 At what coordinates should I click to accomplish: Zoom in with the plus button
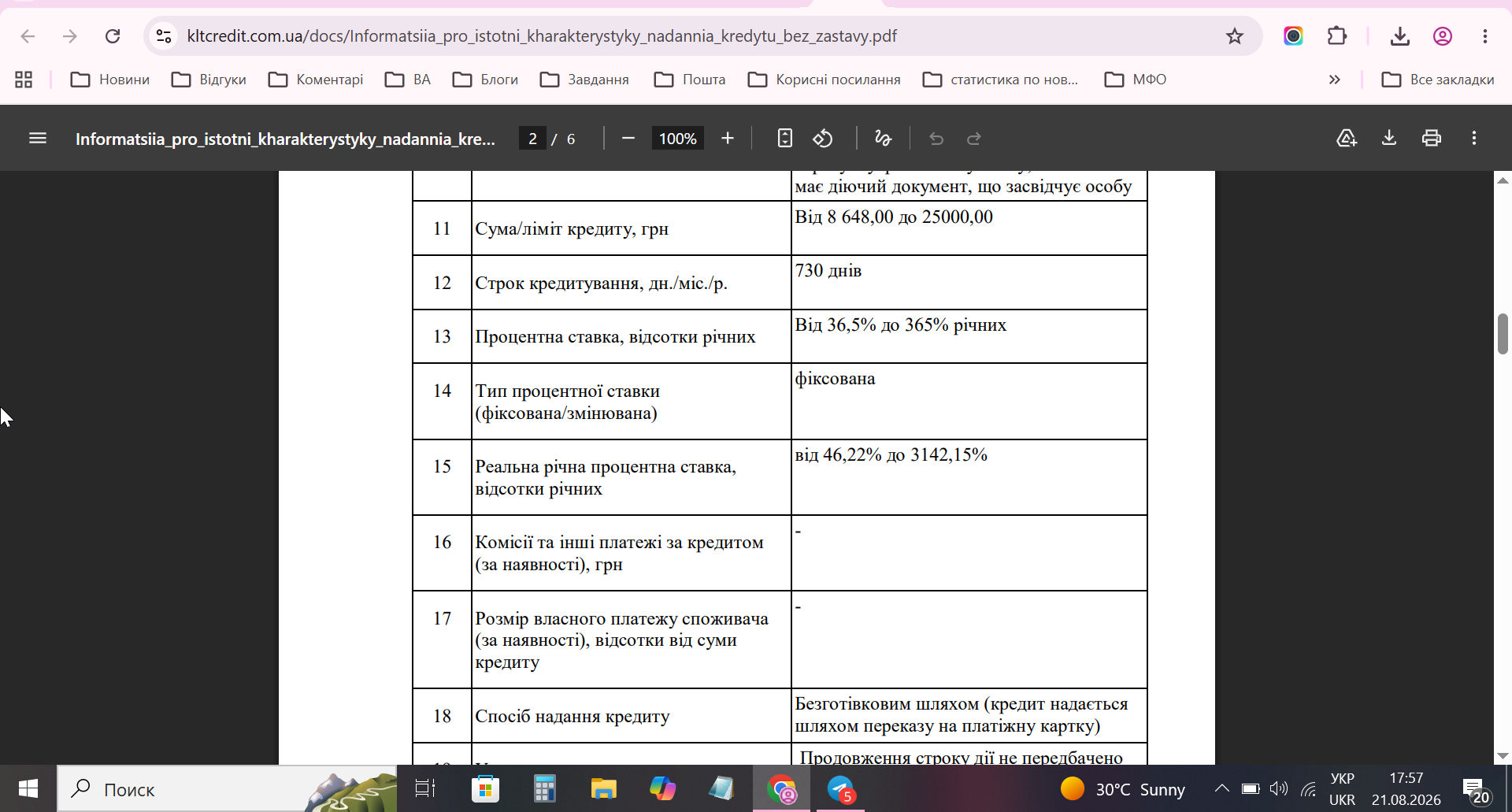point(728,139)
